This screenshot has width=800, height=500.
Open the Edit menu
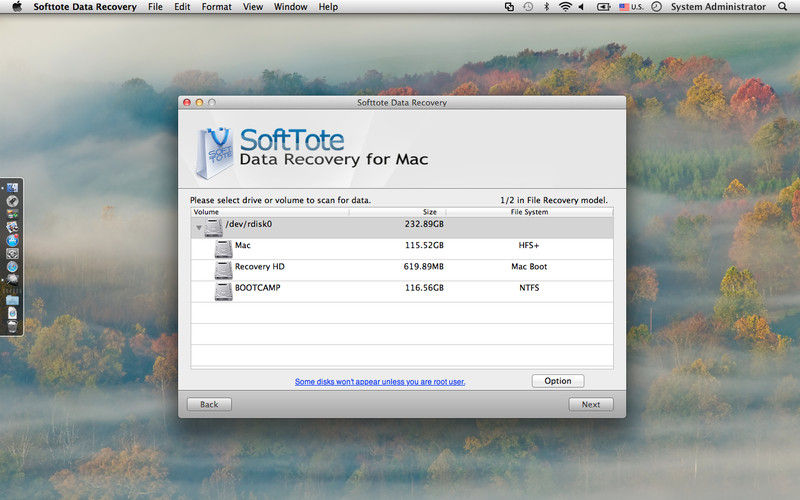tap(182, 7)
